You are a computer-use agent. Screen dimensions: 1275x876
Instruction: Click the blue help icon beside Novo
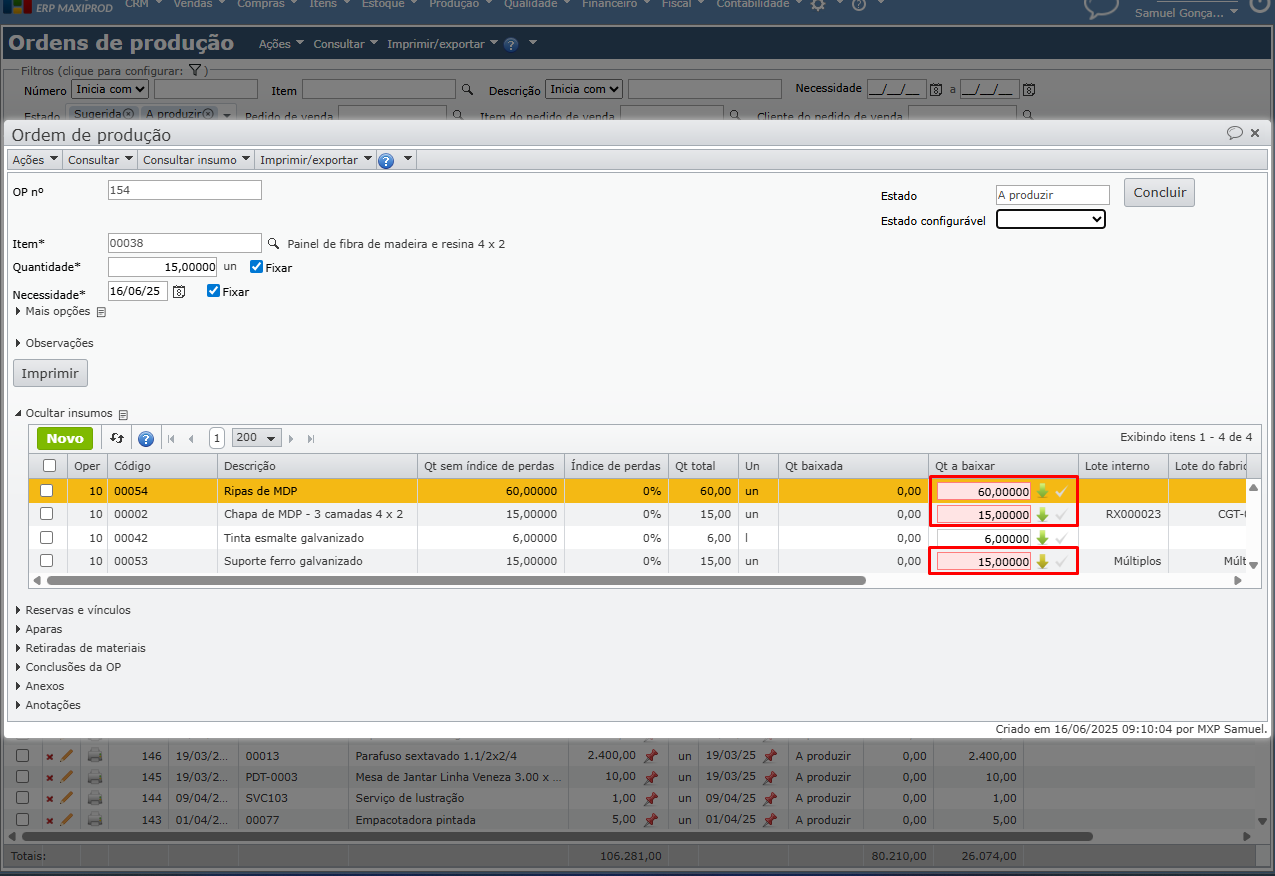pyautogui.click(x=146, y=438)
